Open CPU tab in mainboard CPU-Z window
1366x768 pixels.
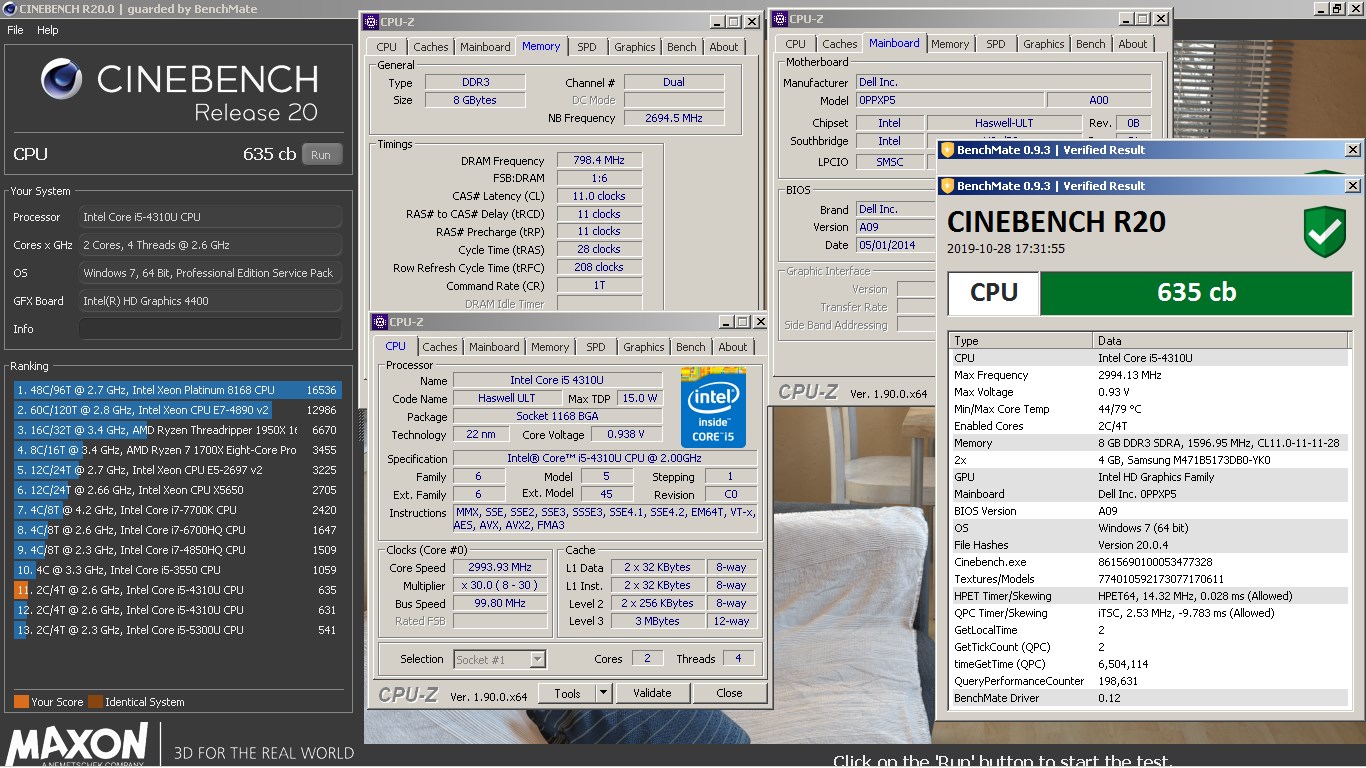(795, 44)
